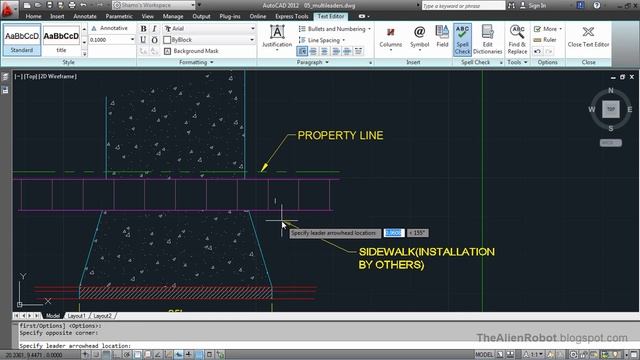Click the ByBlock color swatch
The height and width of the screenshot is (360, 640).
click(167, 40)
